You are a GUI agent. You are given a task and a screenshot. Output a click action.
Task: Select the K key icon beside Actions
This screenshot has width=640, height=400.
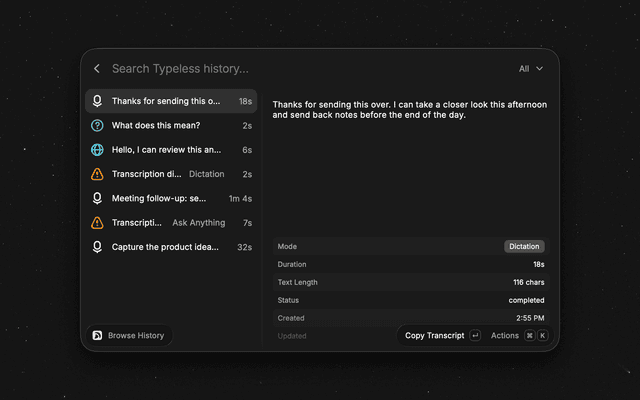[x=542, y=336]
